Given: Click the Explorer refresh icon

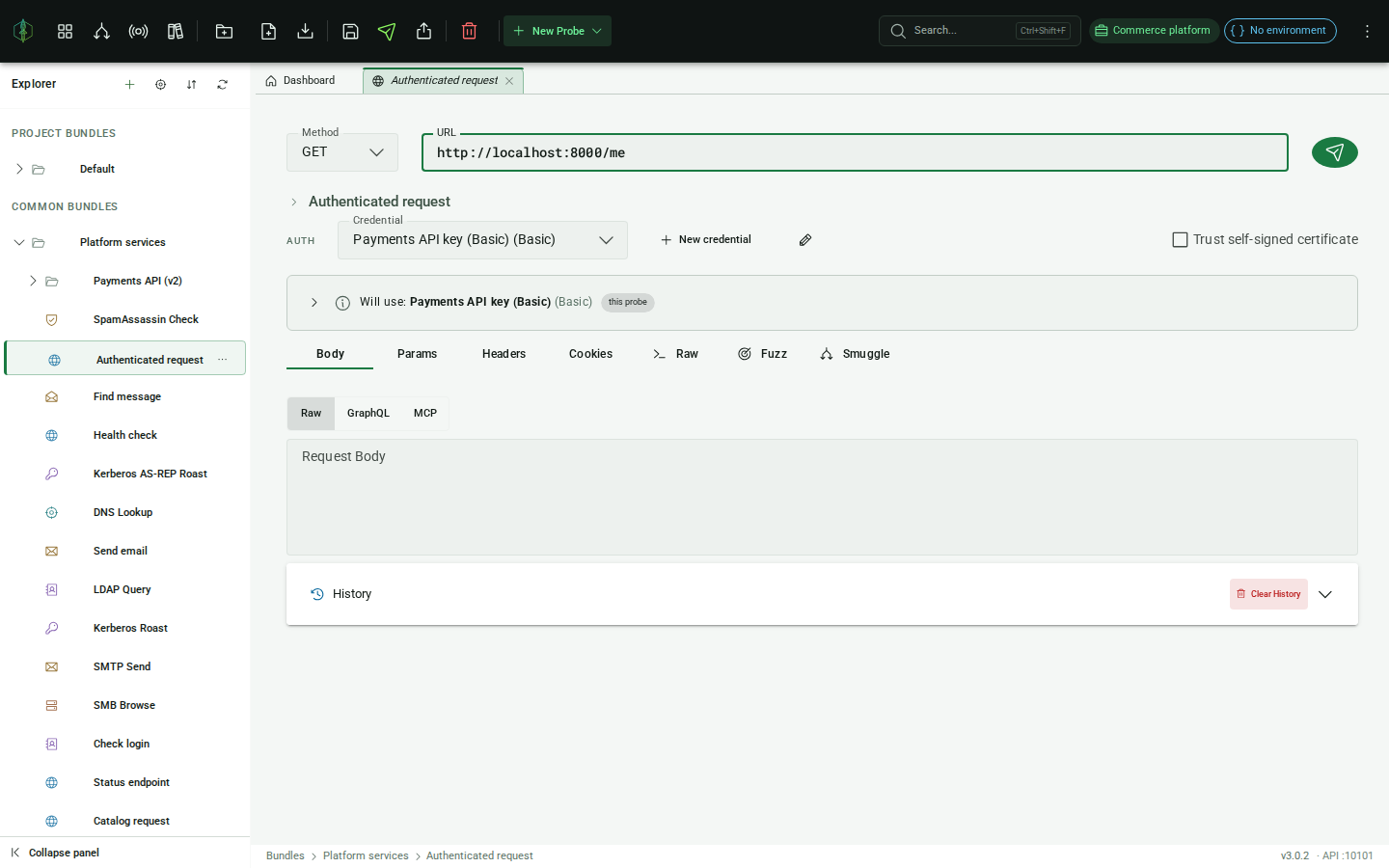Looking at the screenshot, I should point(223,85).
